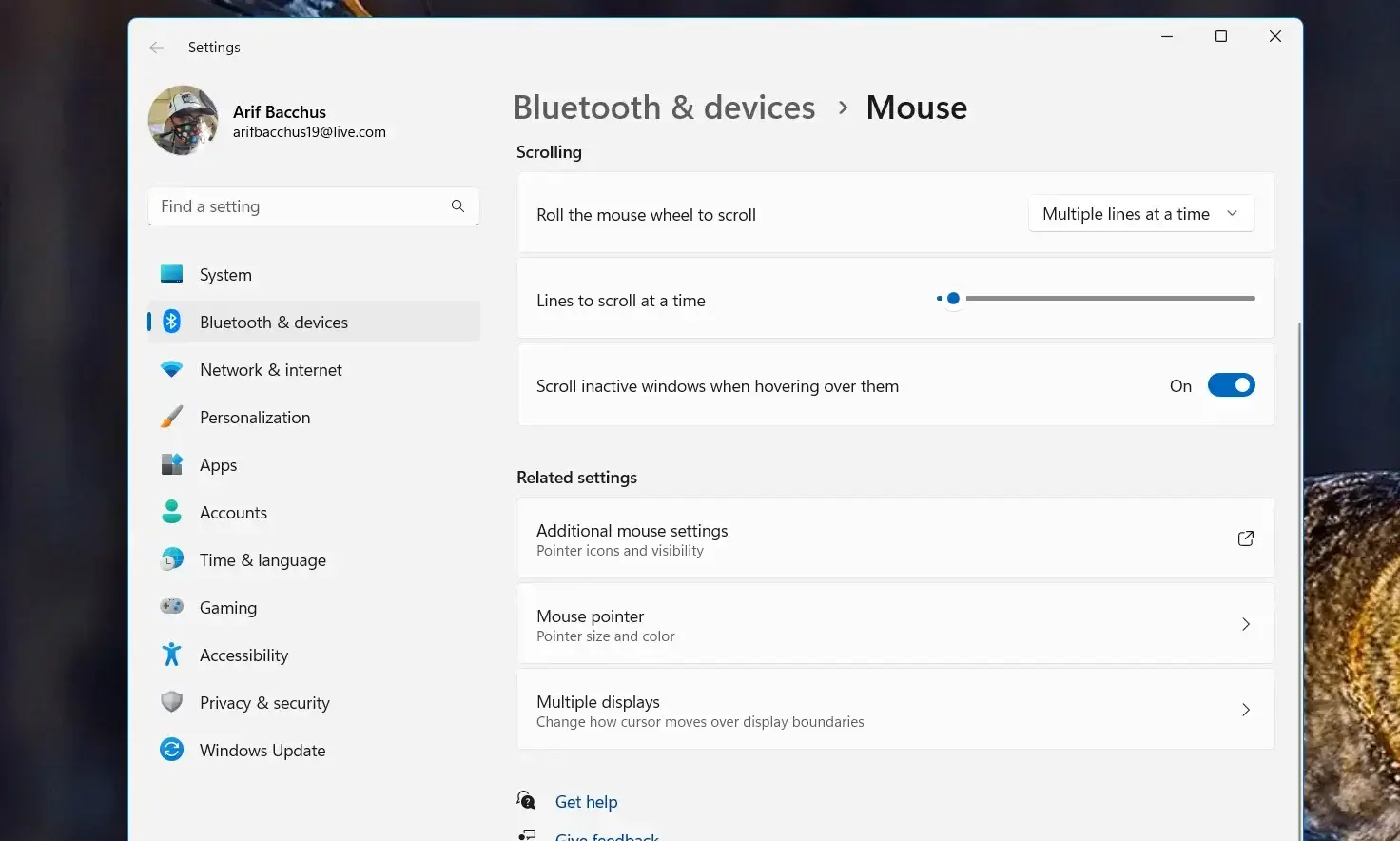Expand Mouse pointer settings chevron

[1245, 624]
